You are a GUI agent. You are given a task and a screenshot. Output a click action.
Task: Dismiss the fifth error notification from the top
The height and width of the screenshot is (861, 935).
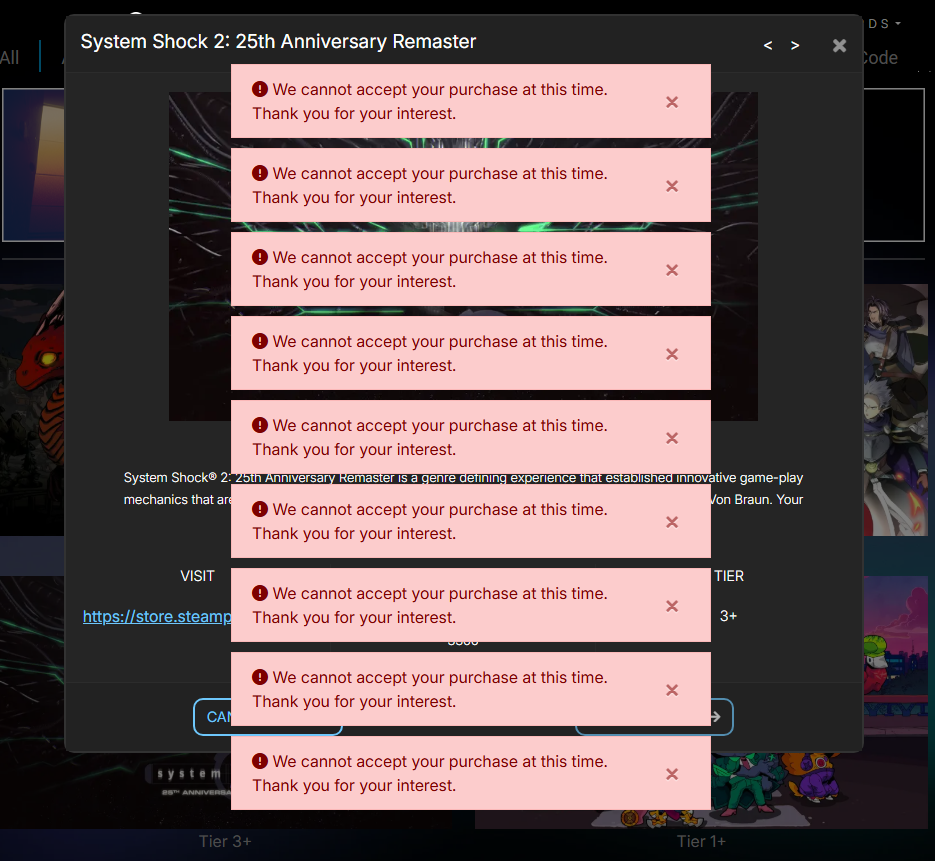672,438
